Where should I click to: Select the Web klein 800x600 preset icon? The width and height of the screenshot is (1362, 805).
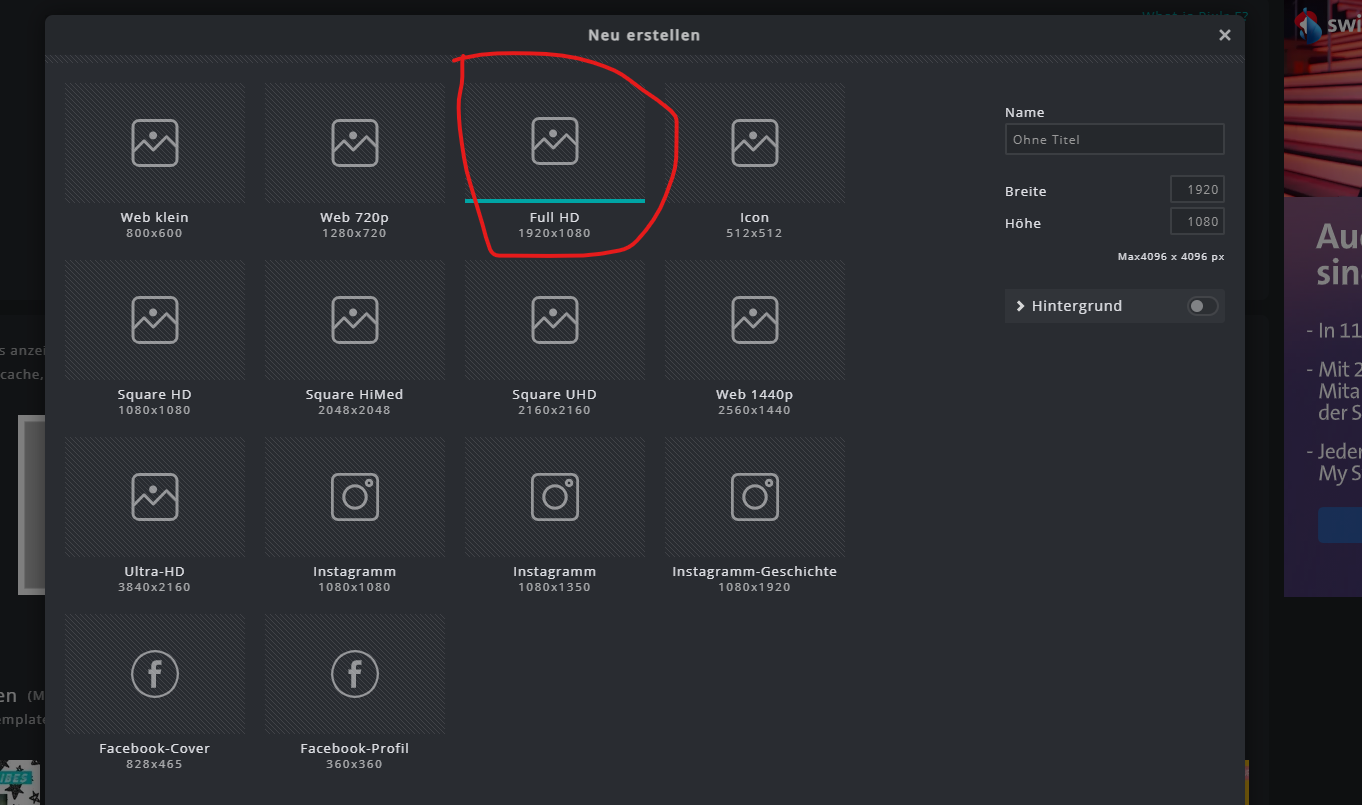[155, 142]
